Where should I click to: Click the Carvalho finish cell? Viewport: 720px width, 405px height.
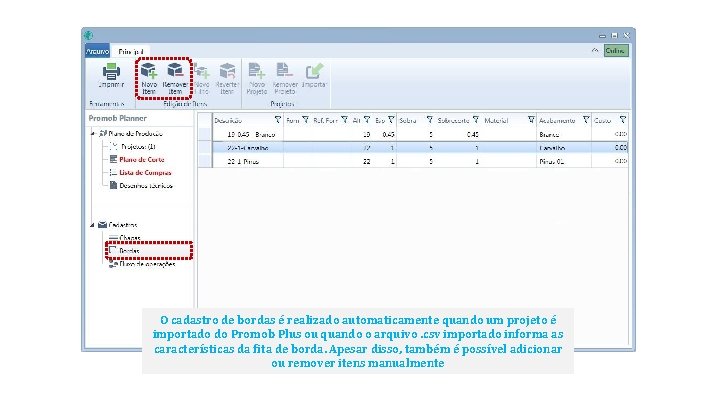564,148
